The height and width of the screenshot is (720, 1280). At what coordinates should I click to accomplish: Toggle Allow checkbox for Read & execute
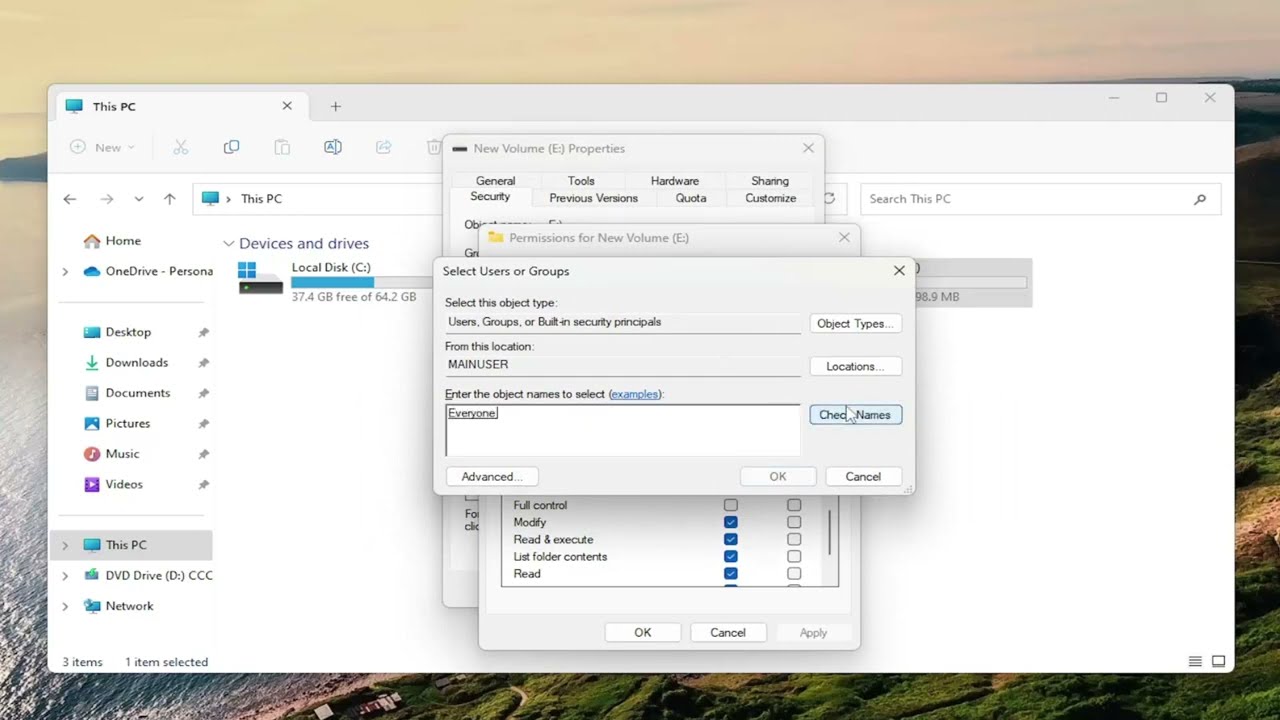click(x=730, y=540)
